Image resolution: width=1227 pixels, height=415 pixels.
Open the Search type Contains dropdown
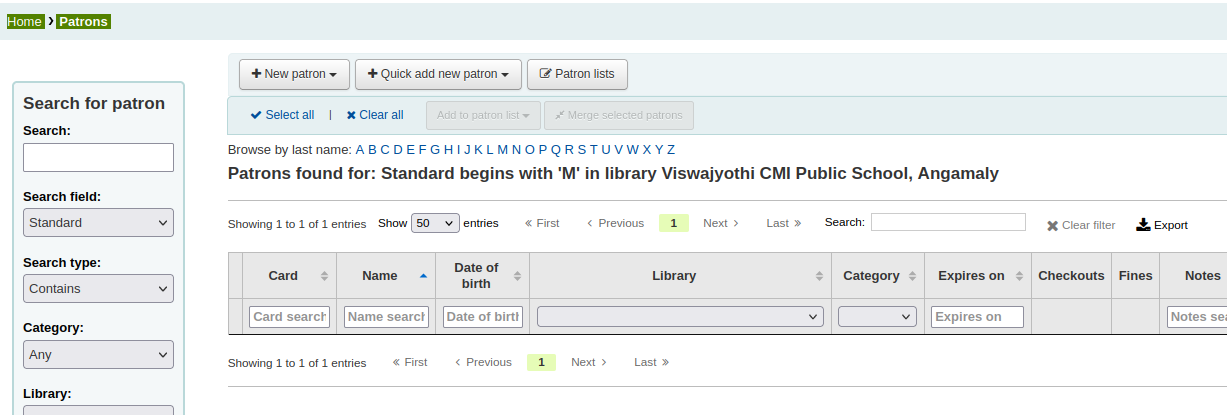[98, 289]
